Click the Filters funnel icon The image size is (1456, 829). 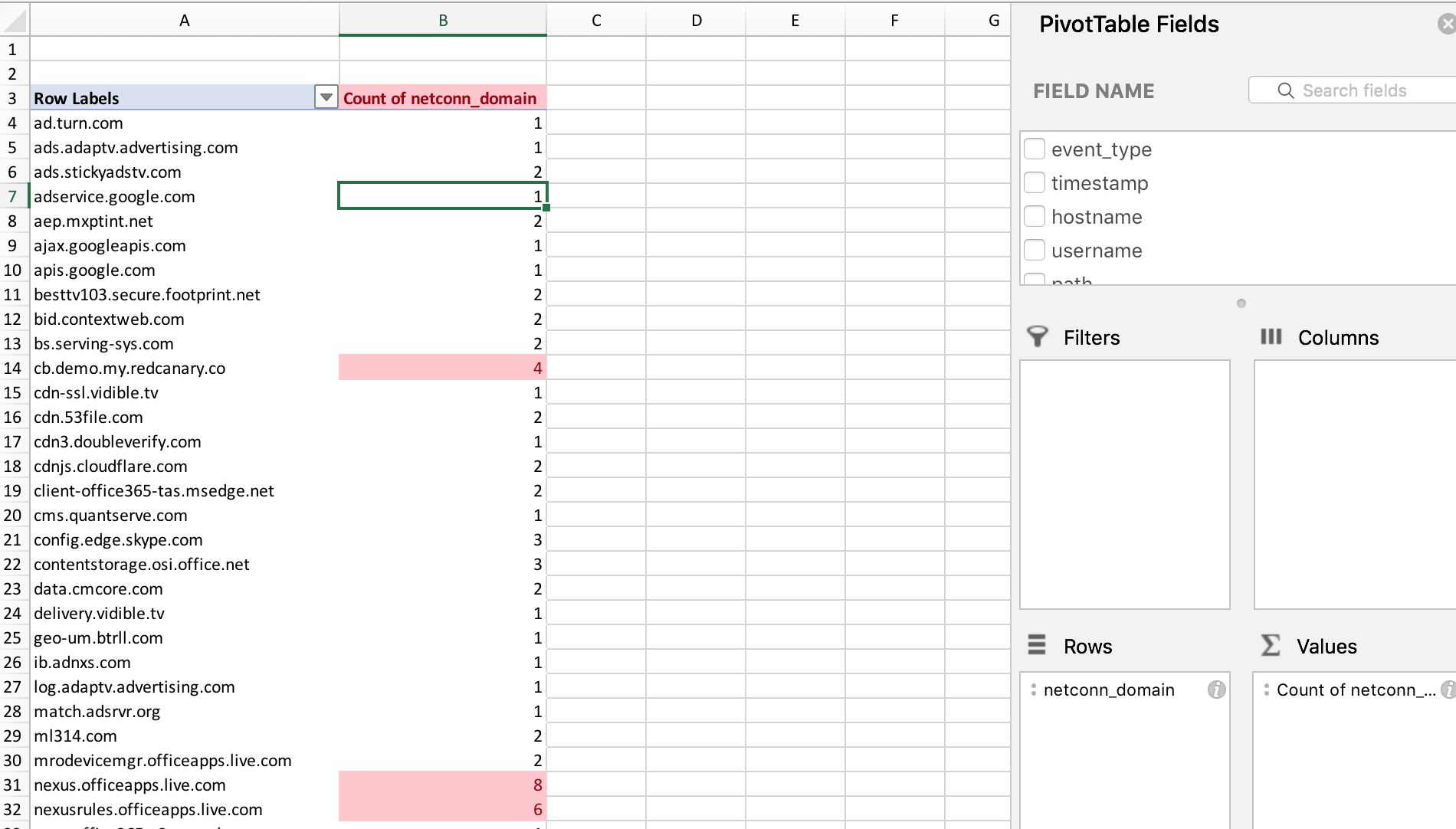pos(1037,336)
